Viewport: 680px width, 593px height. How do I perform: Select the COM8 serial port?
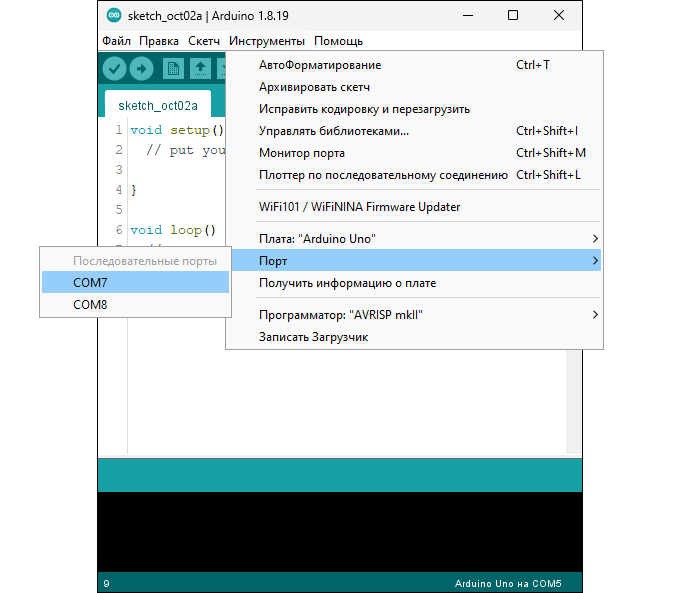tap(135, 305)
